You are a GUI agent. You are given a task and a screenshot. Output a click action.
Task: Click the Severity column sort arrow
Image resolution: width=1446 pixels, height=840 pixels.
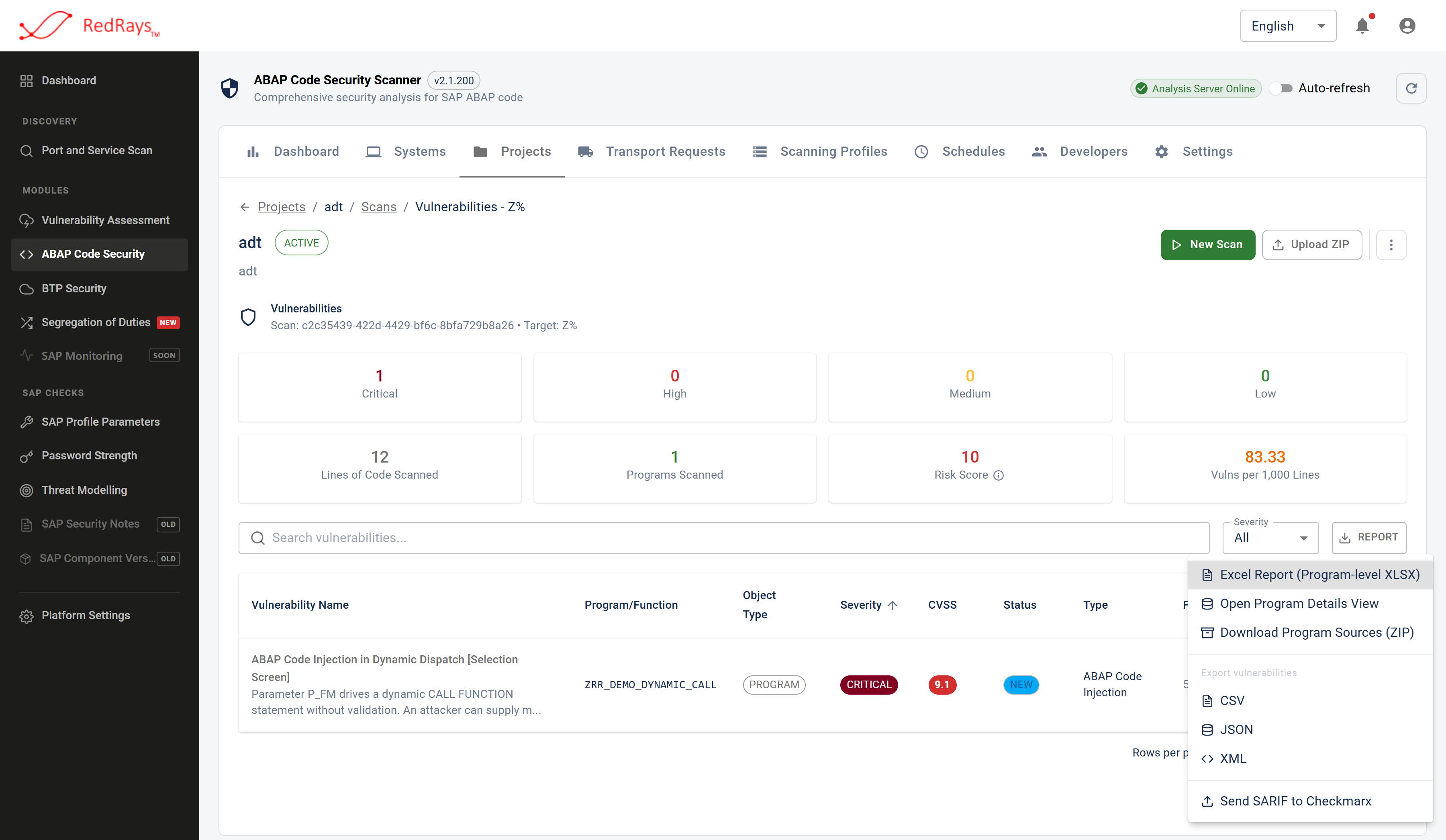(x=892, y=605)
